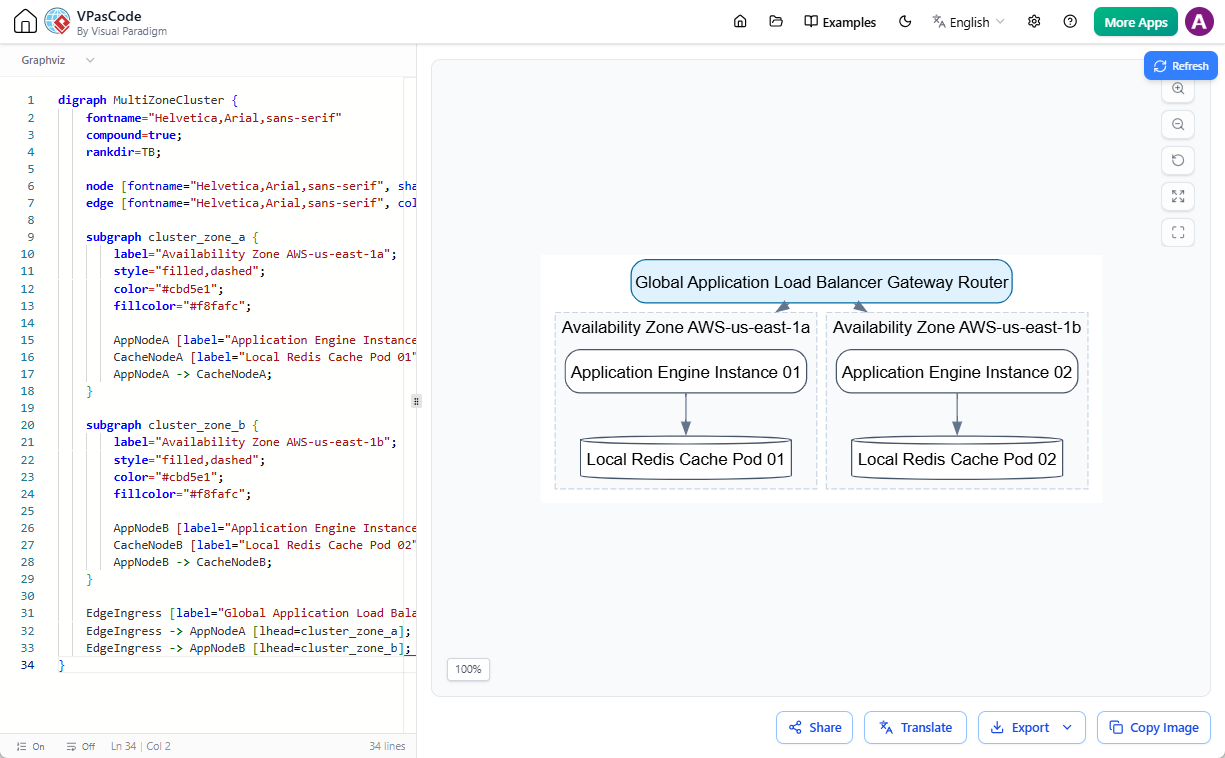The width and height of the screenshot is (1225, 758).
Task: Select the Application Engine Instance 01 node
Action: click(x=686, y=372)
